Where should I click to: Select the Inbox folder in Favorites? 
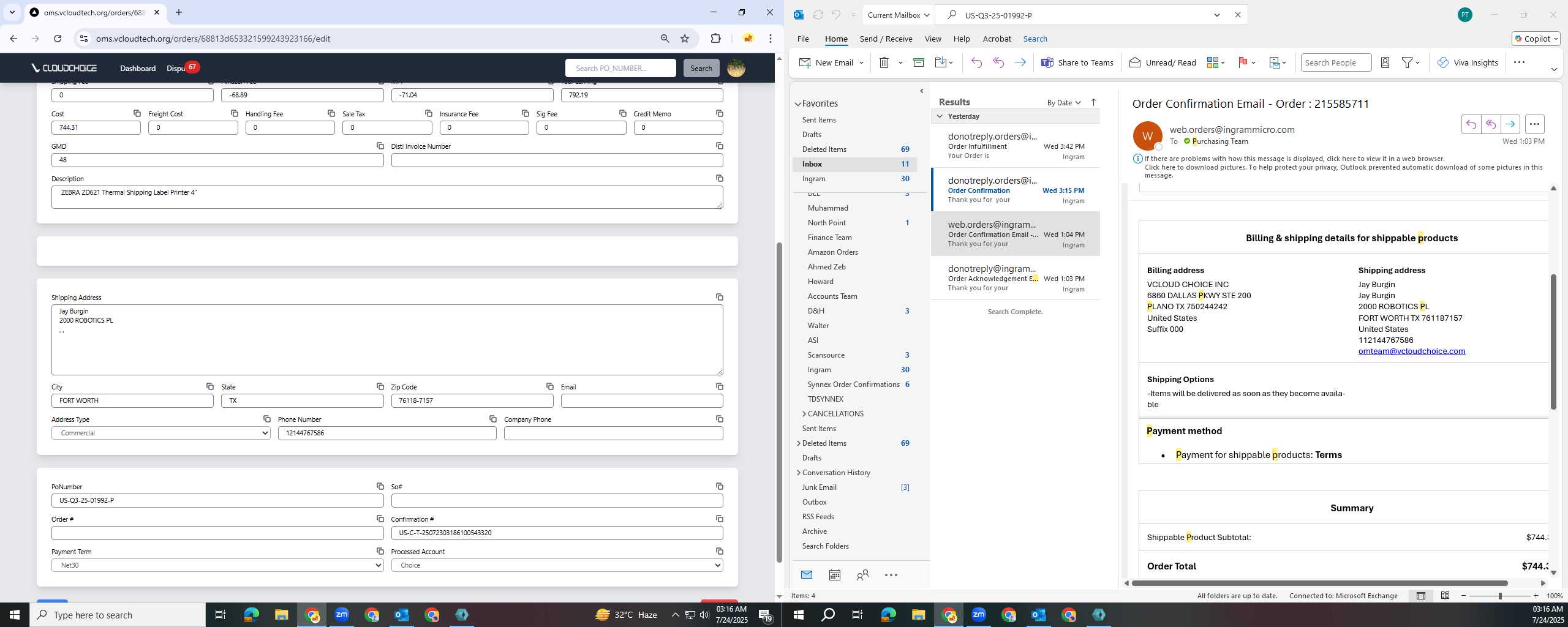tap(855, 164)
